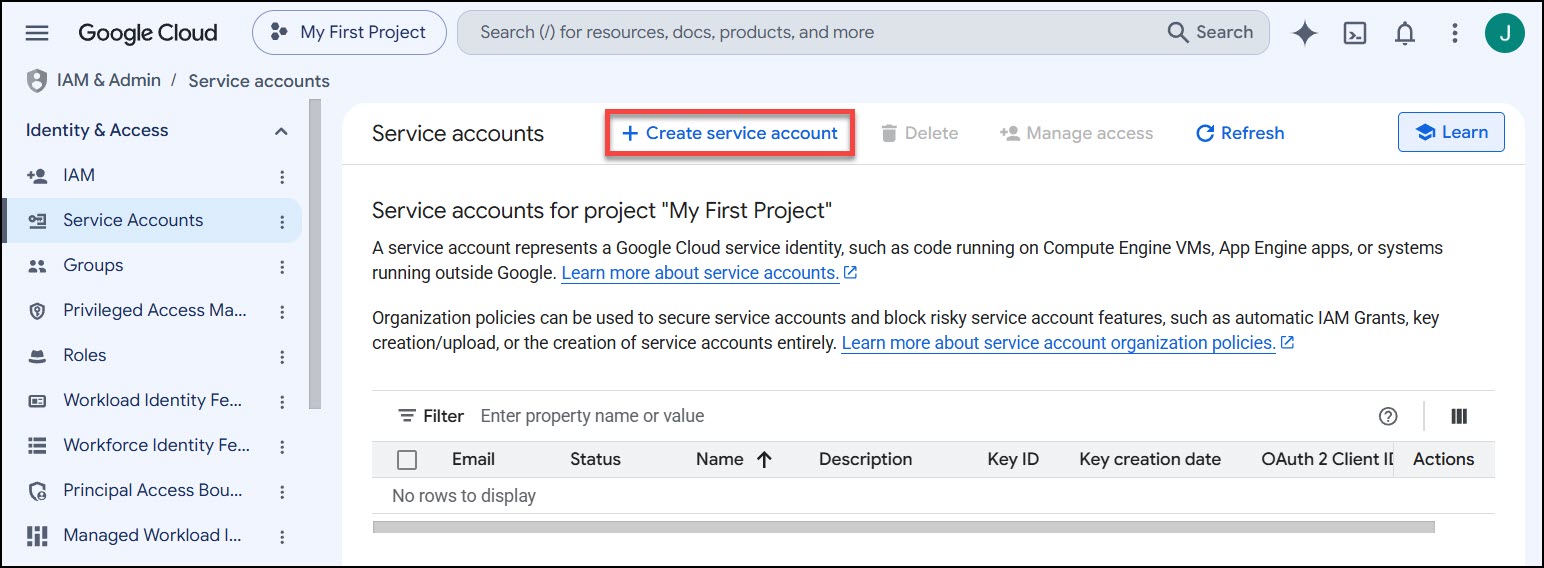Open the My First Project selector
Viewport: 1544px width, 568px height.
point(349,33)
